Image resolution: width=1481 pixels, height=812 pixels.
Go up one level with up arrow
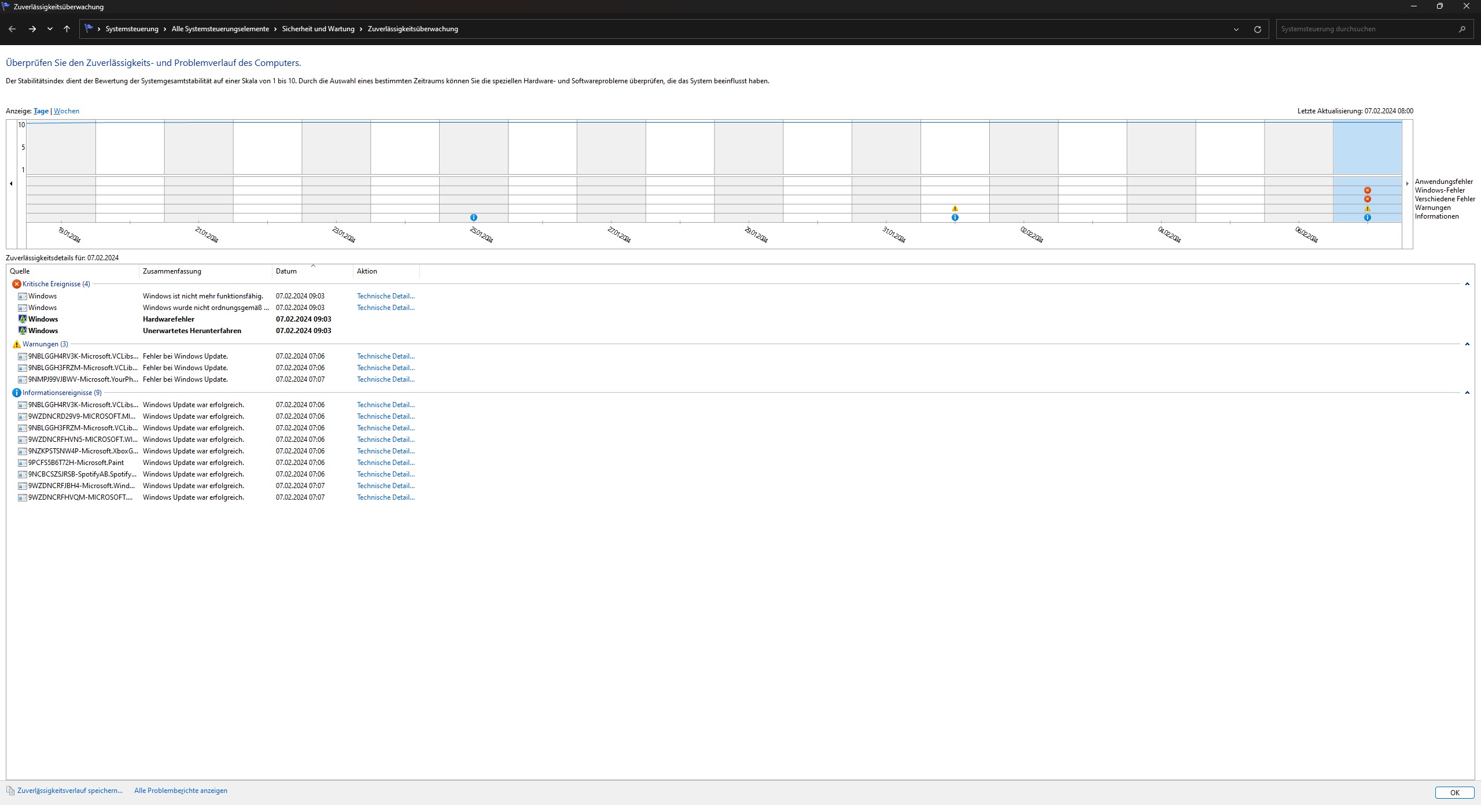tap(67, 29)
